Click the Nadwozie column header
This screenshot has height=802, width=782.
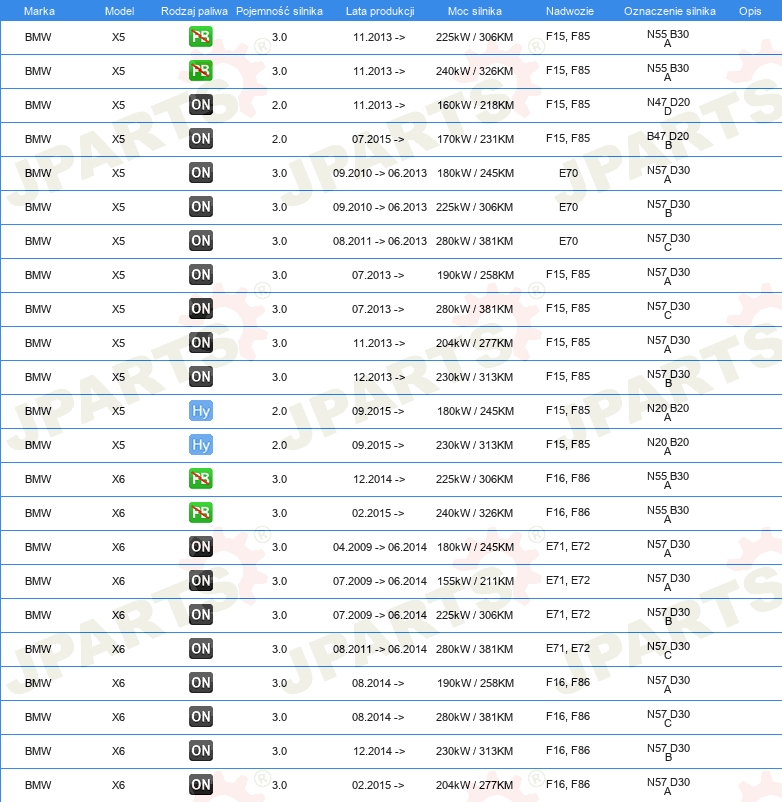(x=570, y=11)
